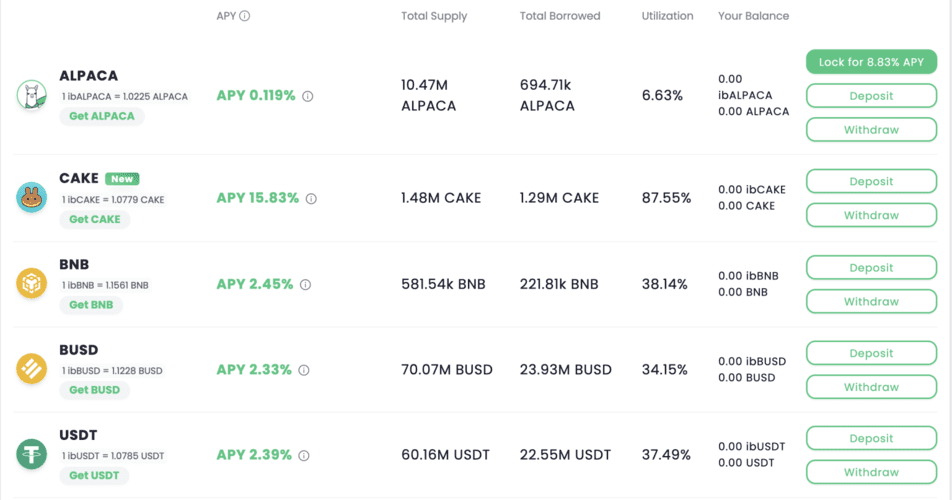Click the APY 2.45% value
The width and height of the screenshot is (952, 500).
click(x=254, y=285)
